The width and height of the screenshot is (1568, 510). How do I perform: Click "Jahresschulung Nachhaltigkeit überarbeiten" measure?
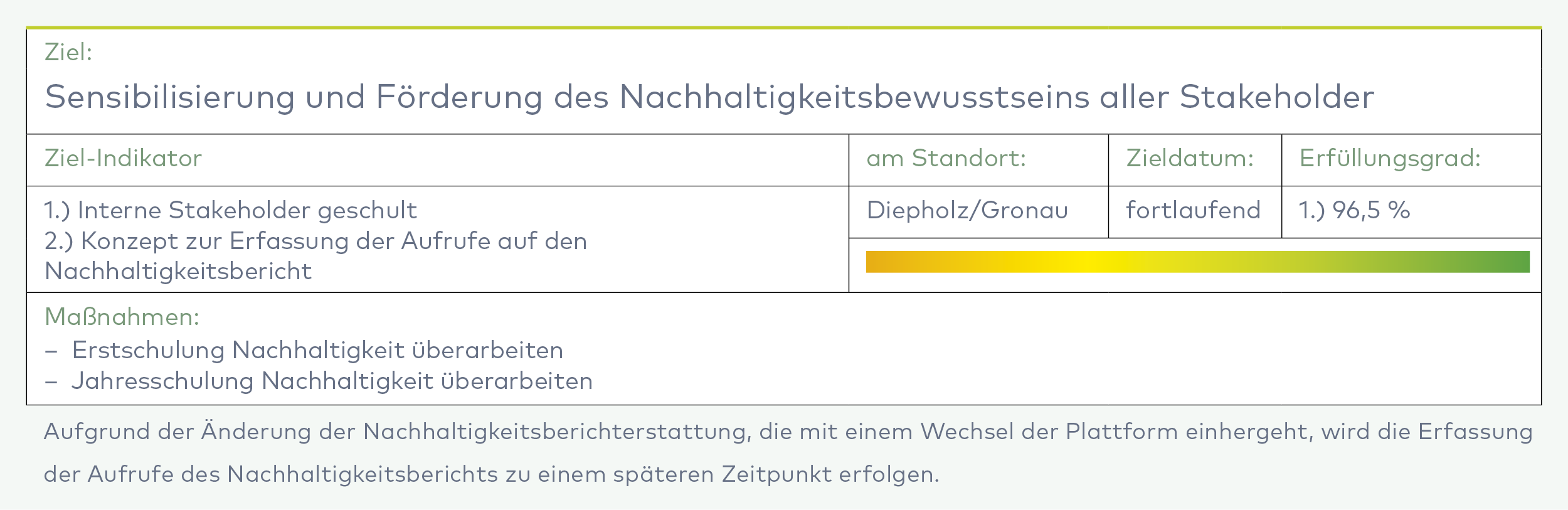[x=332, y=381]
